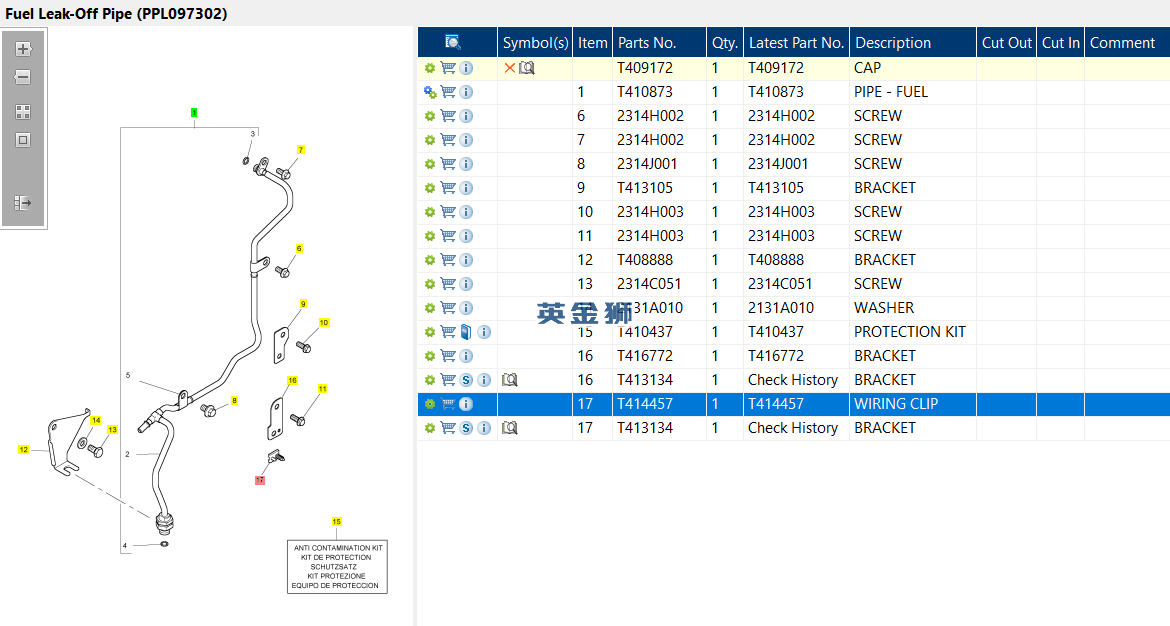This screenshot has width=1170, height=626.
Task: Select green callout 1 in the diagram
Action: click(x=194, y=113)
